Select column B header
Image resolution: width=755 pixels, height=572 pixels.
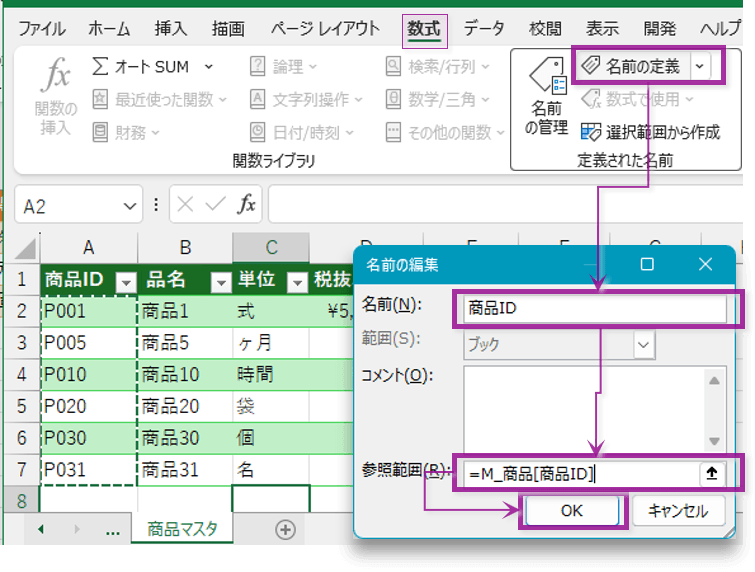185,248
